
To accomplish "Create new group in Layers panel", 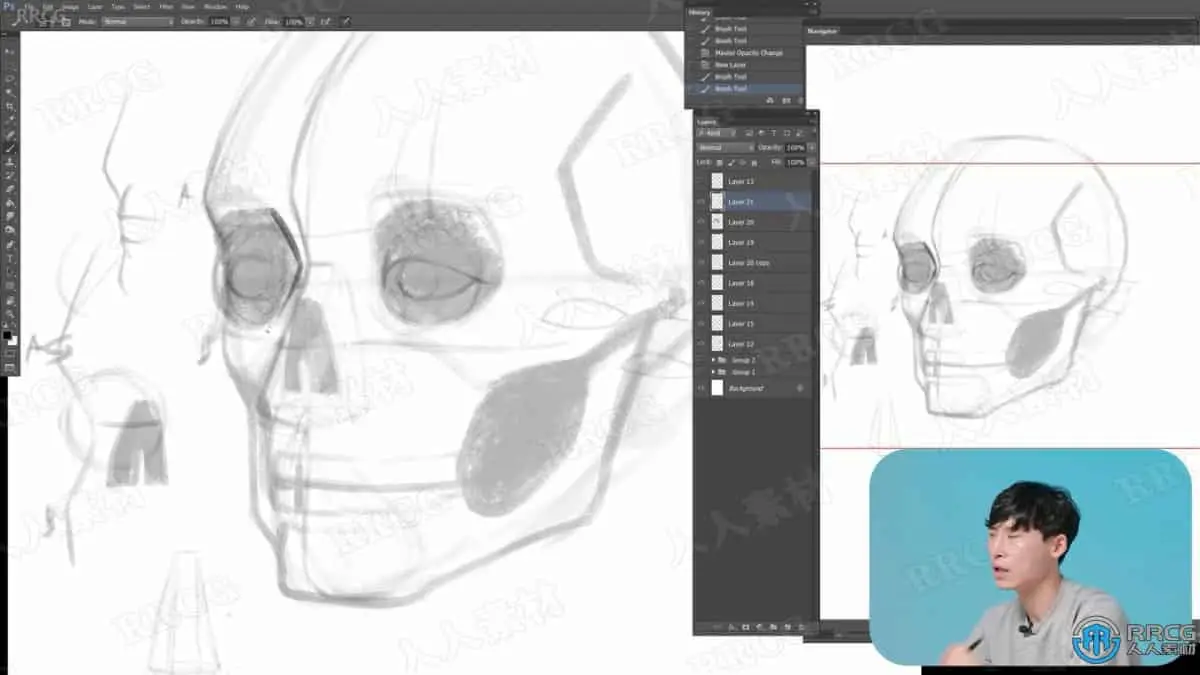I will [773, 627].
